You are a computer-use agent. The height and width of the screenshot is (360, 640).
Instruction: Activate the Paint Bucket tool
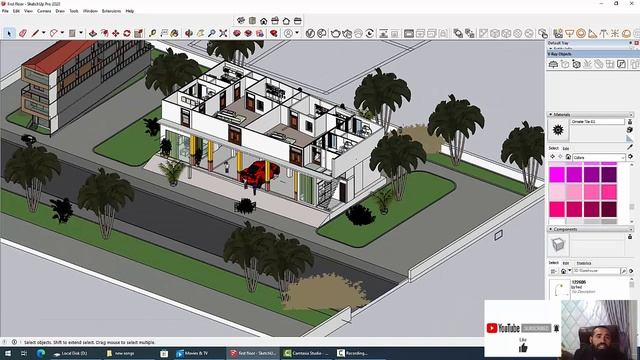[175, 33]
